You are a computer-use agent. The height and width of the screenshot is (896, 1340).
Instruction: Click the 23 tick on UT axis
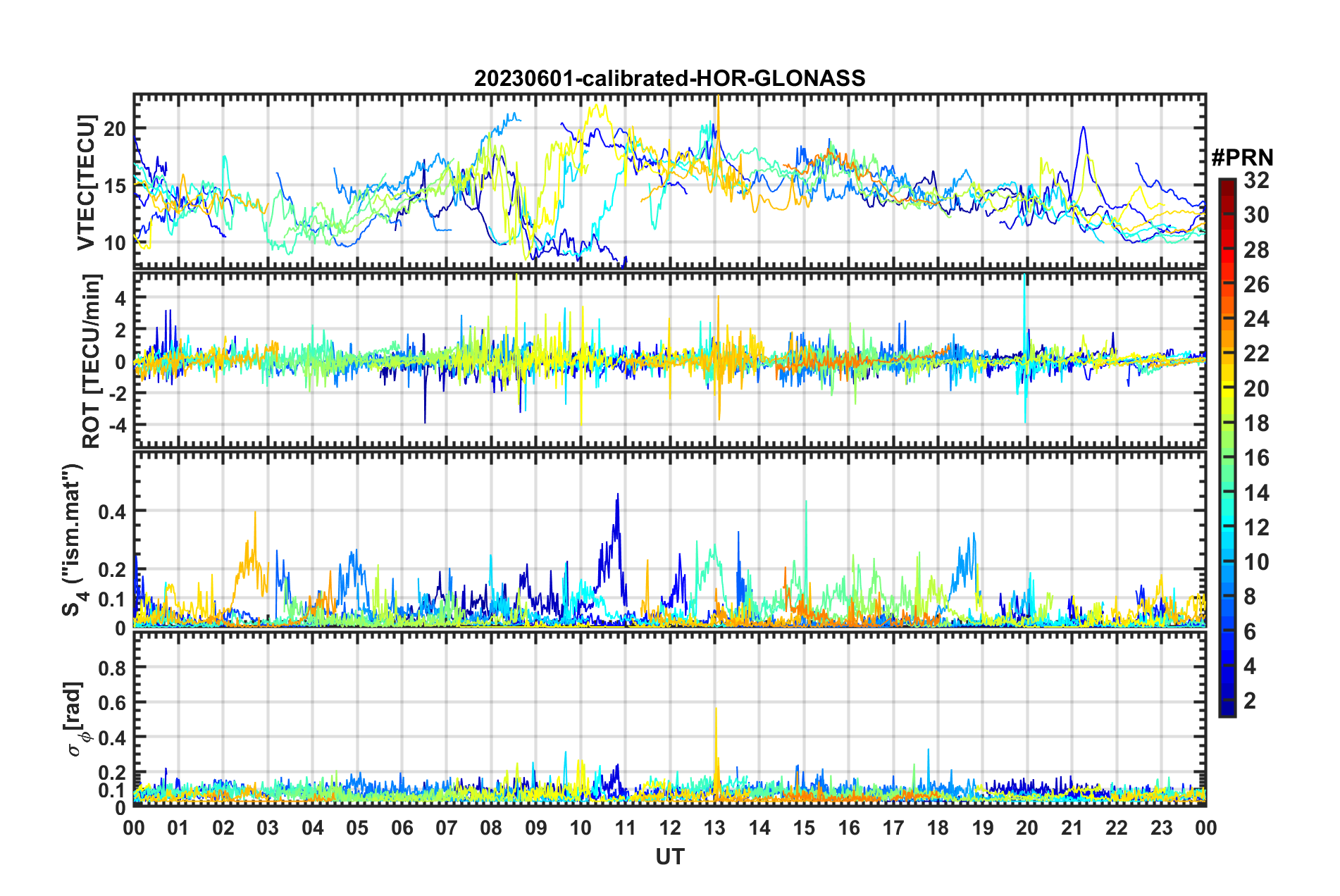tap(1162, 827)
